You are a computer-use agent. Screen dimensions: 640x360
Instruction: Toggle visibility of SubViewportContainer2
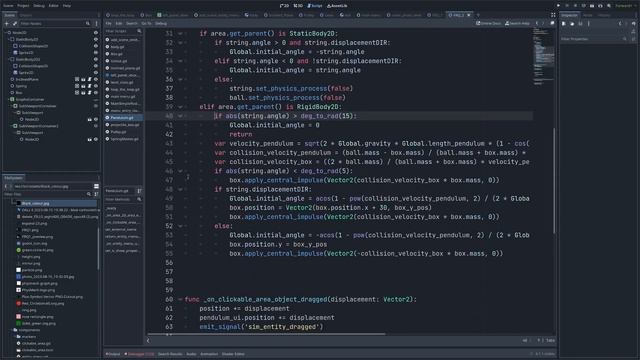[x=96, y=126]
